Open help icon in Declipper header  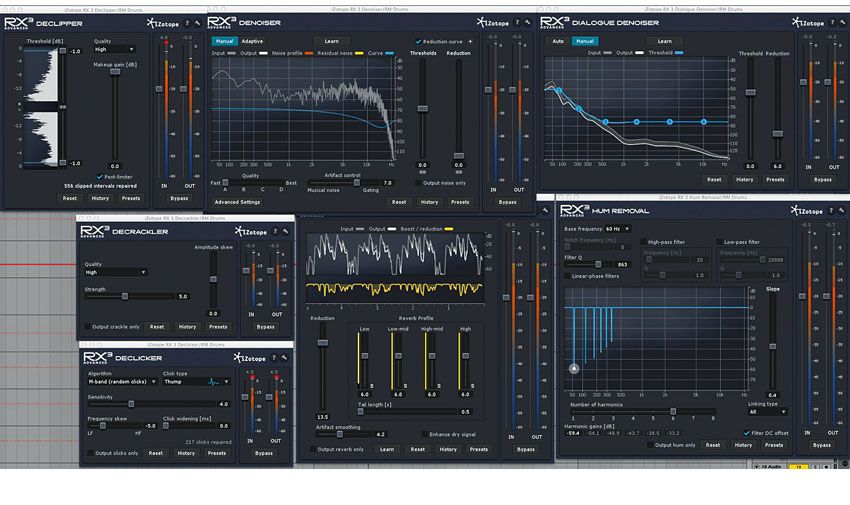[188, 23]
